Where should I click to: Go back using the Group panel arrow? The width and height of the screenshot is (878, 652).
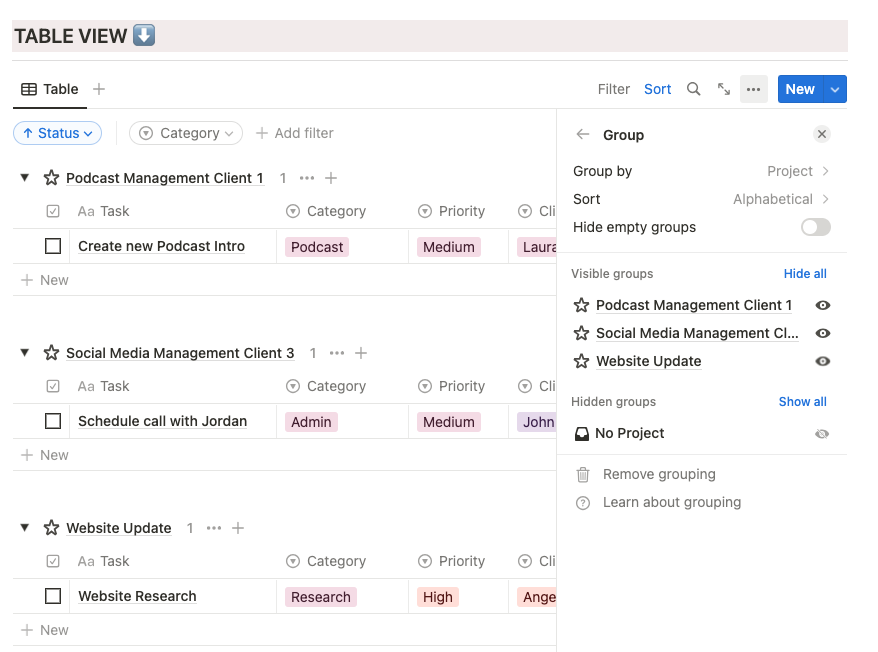[x=583, y=135]
